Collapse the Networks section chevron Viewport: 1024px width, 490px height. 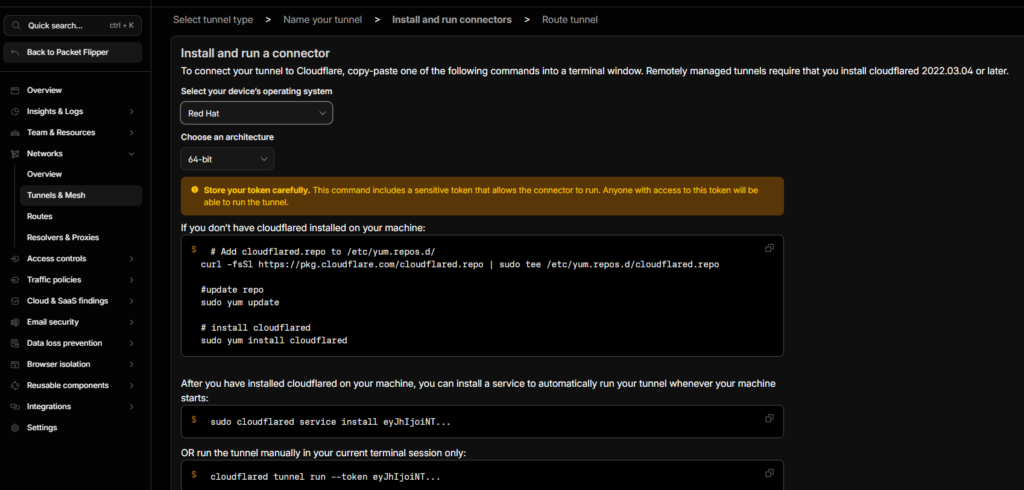(131, 154)
